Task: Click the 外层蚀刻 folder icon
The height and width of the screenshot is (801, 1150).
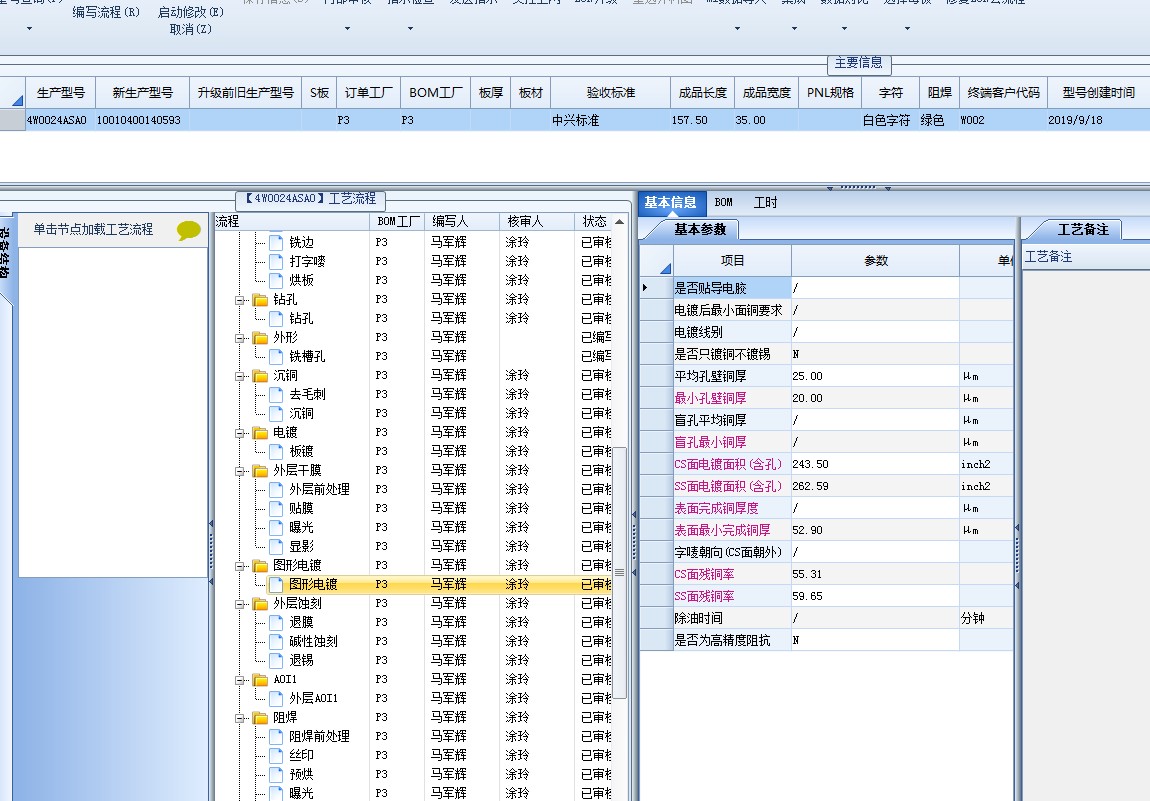Action: pos(260,604)
